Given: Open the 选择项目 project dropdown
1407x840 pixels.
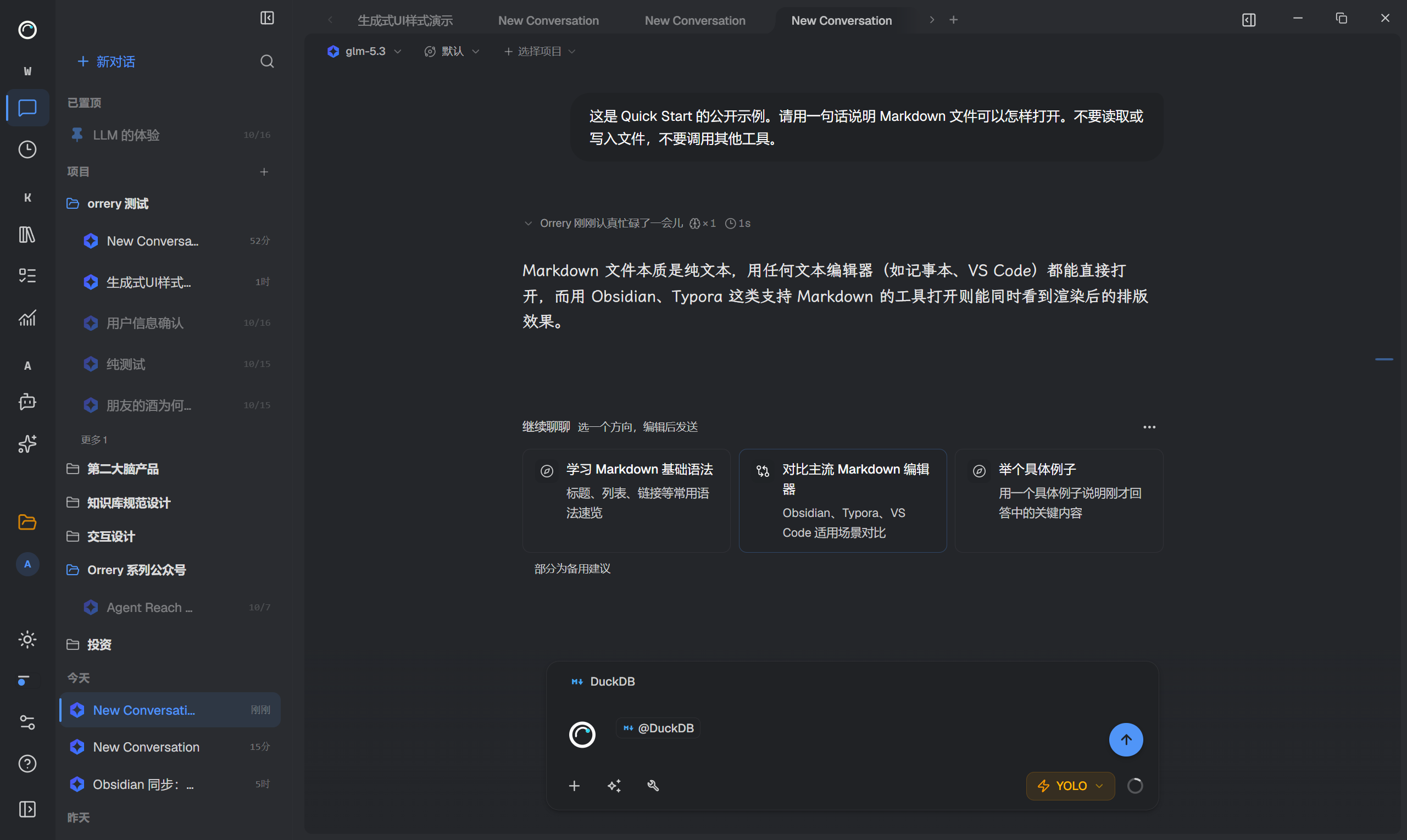Looking at the screenshot, I should coord(540,51).
